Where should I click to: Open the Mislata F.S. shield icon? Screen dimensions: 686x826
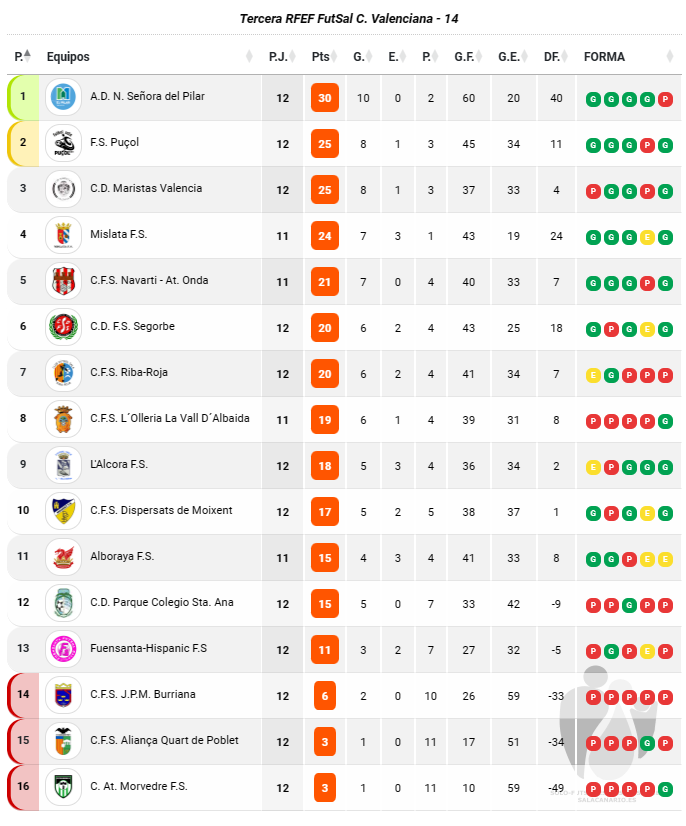(x=63, y=235)
